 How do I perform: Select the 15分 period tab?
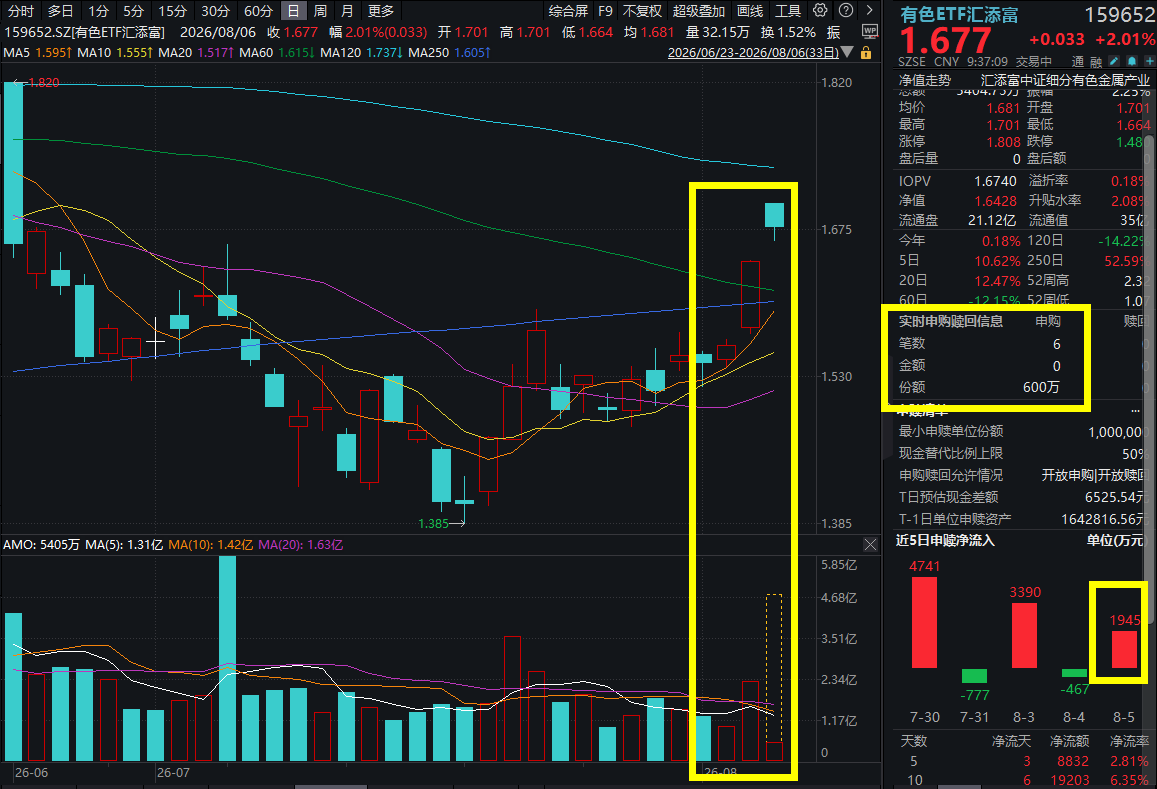173,11
